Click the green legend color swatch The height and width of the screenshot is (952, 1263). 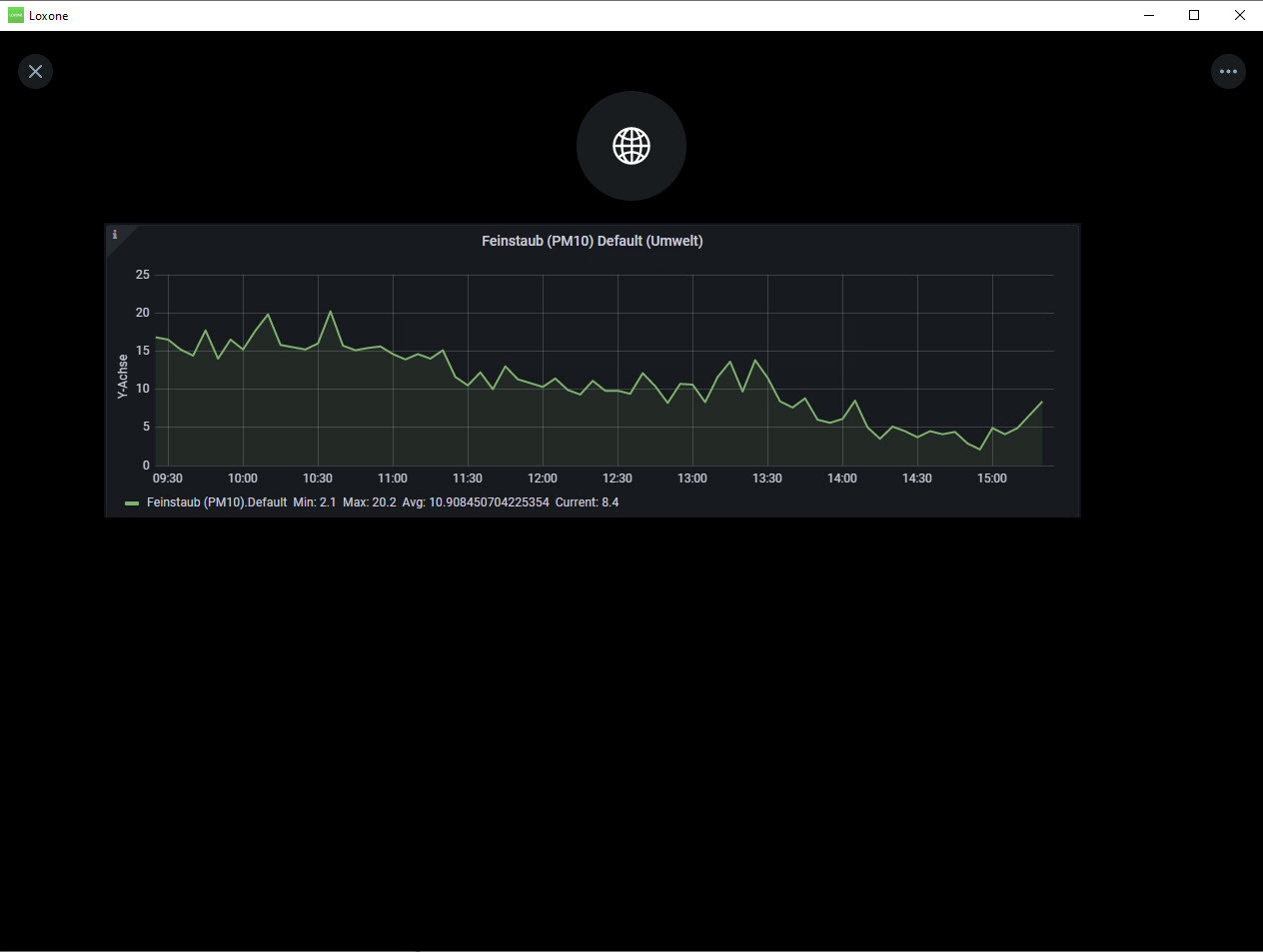(132, 503)
